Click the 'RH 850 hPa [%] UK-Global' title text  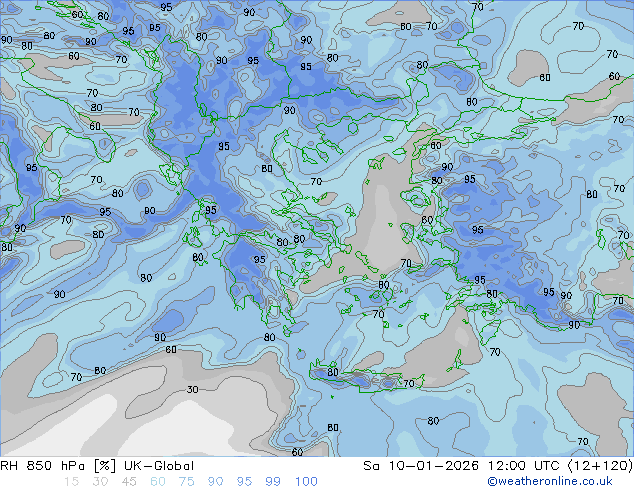pos(97,466)
